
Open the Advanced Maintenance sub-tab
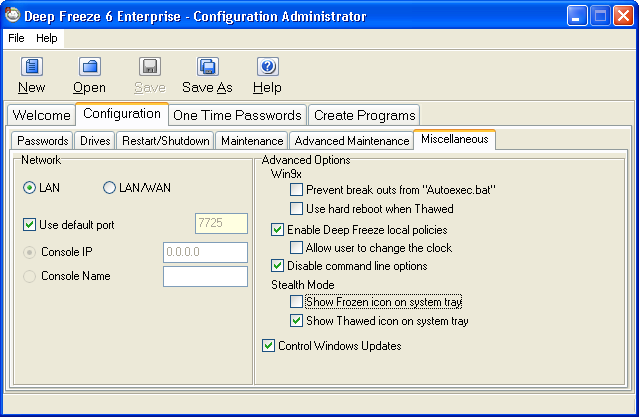point(352,141)
